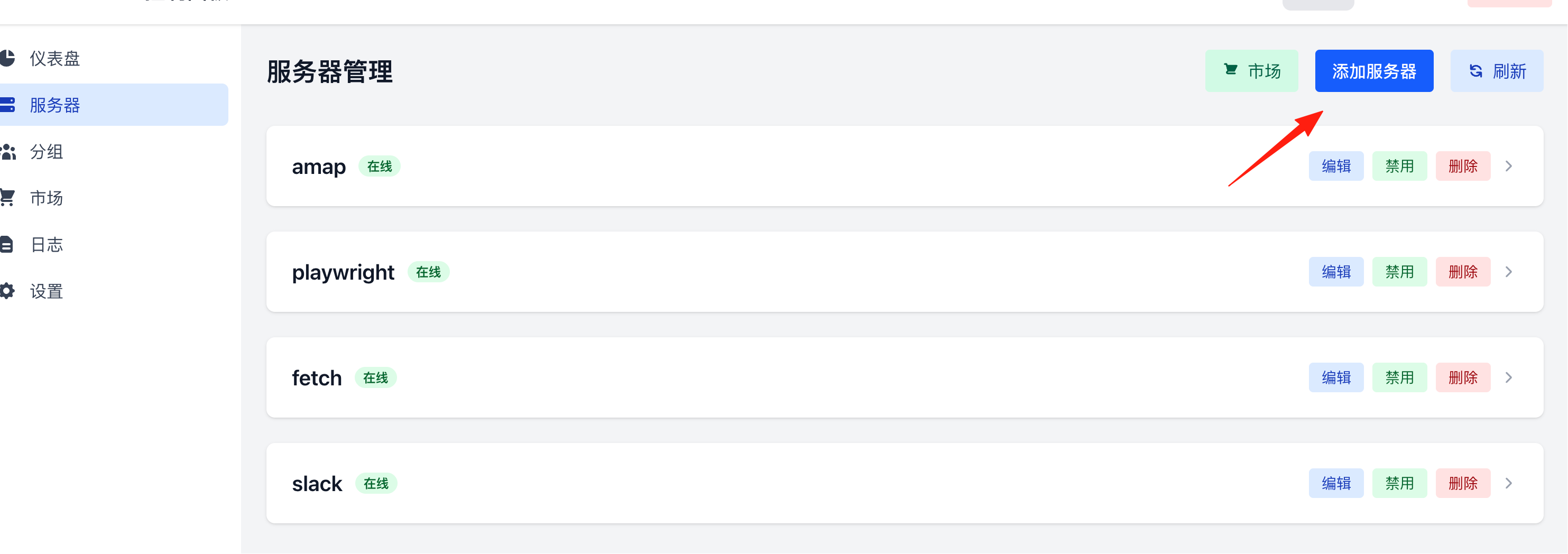Disable the playwright server with 禁用
The width and height of the screenshot is (1568, 554).
(x=1399, y=272)
